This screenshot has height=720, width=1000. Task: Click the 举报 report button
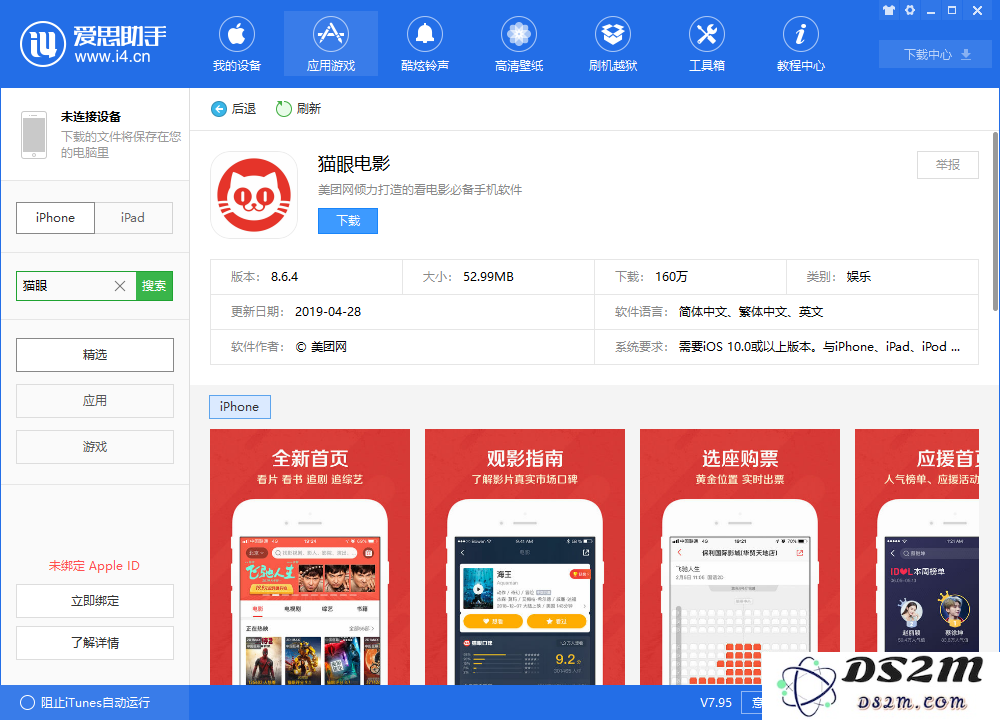pos(948,165)
